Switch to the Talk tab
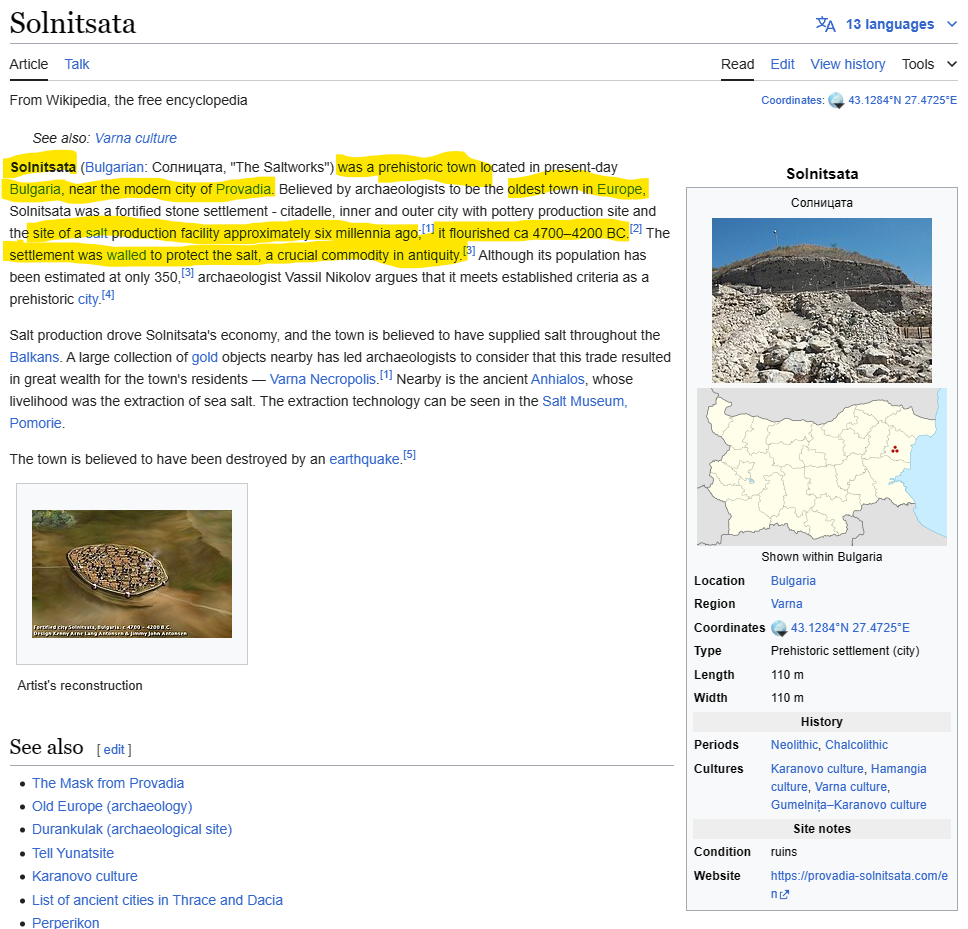 pos(77,64)
